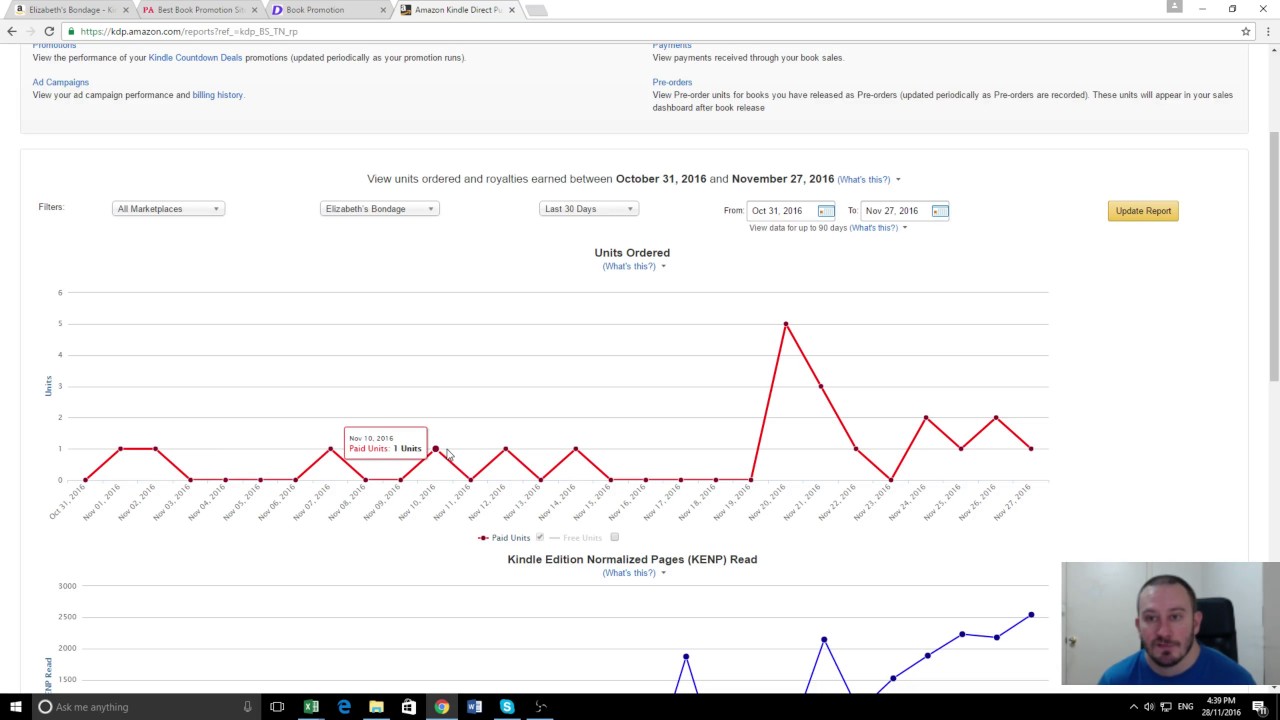Screen dimensions: 1280x720
Task: Open the Elizabeth's Bondage book filter dropdown
Action: pyautogui.click(x=379, y=209)
